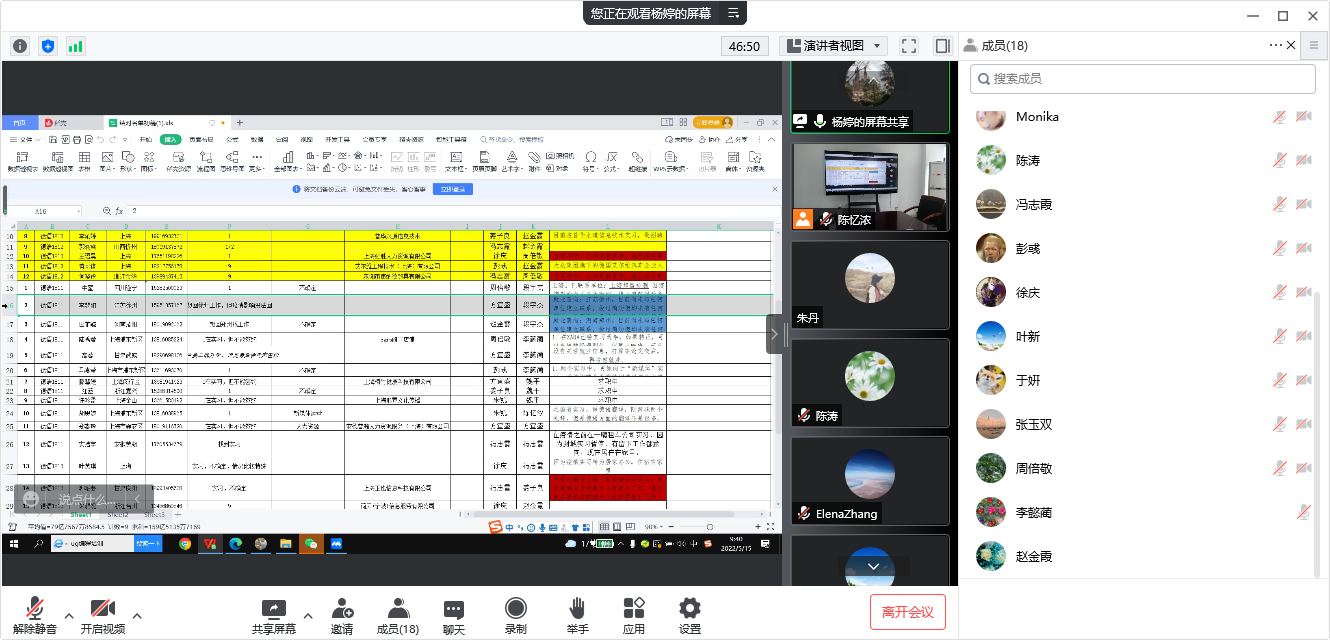This screenshot has width=1330, height=640.
Task: Check the green network signal icon
Action: 76,46
